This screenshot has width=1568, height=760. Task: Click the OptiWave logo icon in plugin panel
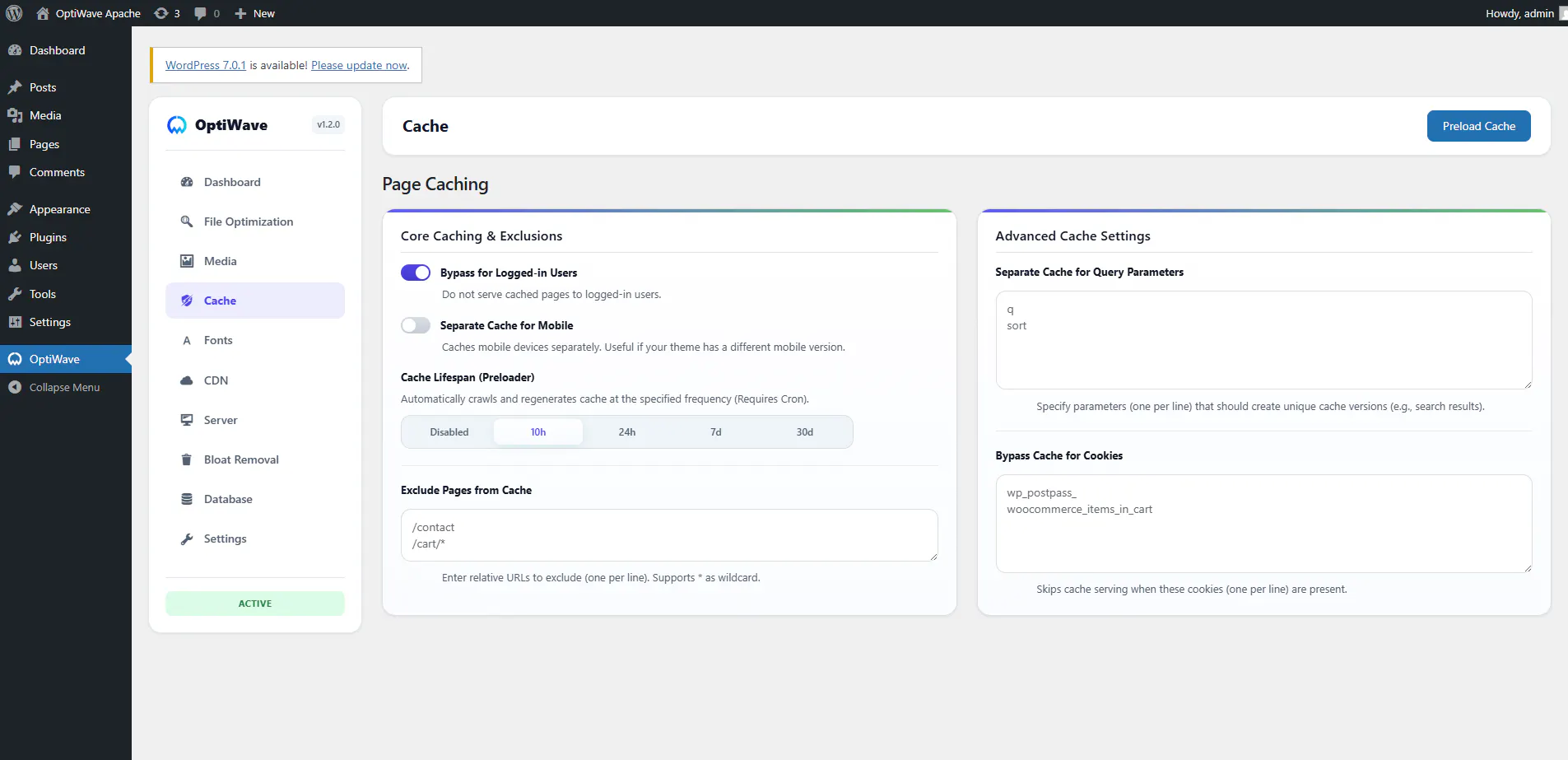(177, 125)
